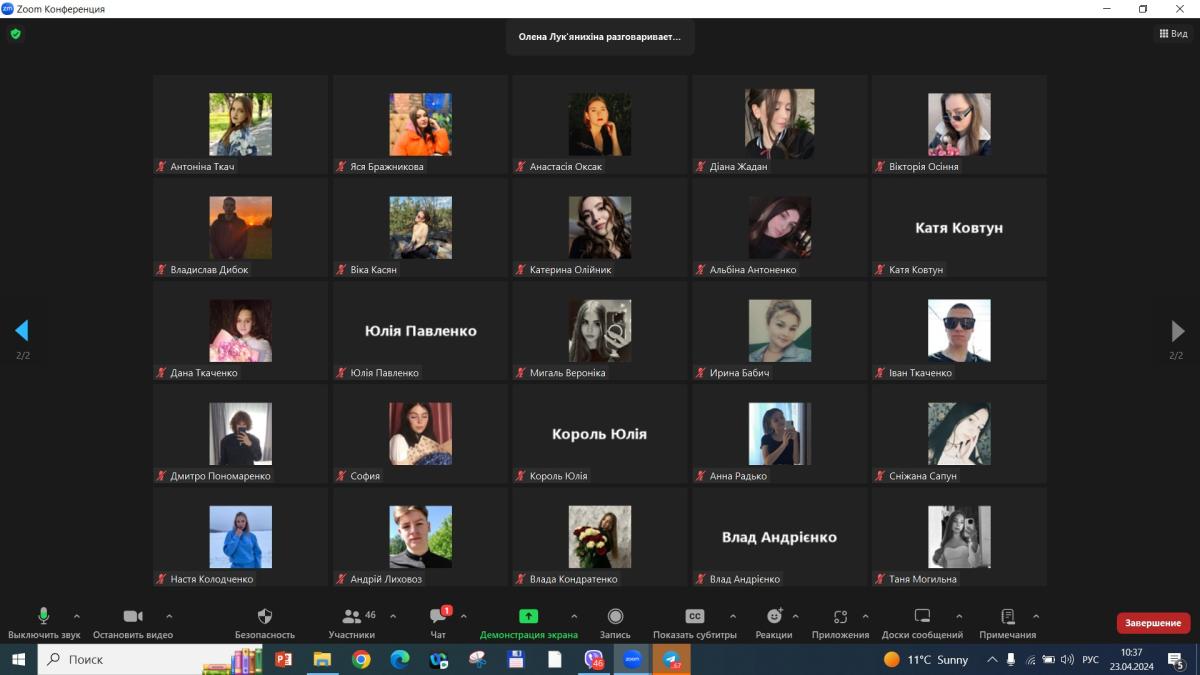Open the Participants (Участники) panel

click(352, 617)
